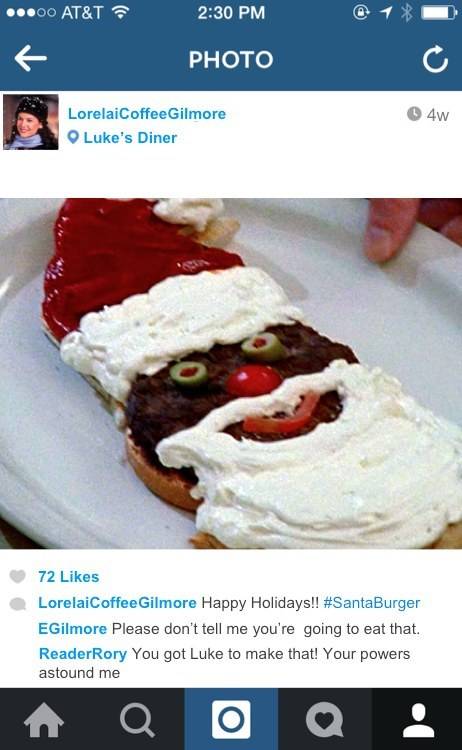Viewport: 462px width, 750px height.
Task: Open the Home tab icon
Action: (44, 719)
